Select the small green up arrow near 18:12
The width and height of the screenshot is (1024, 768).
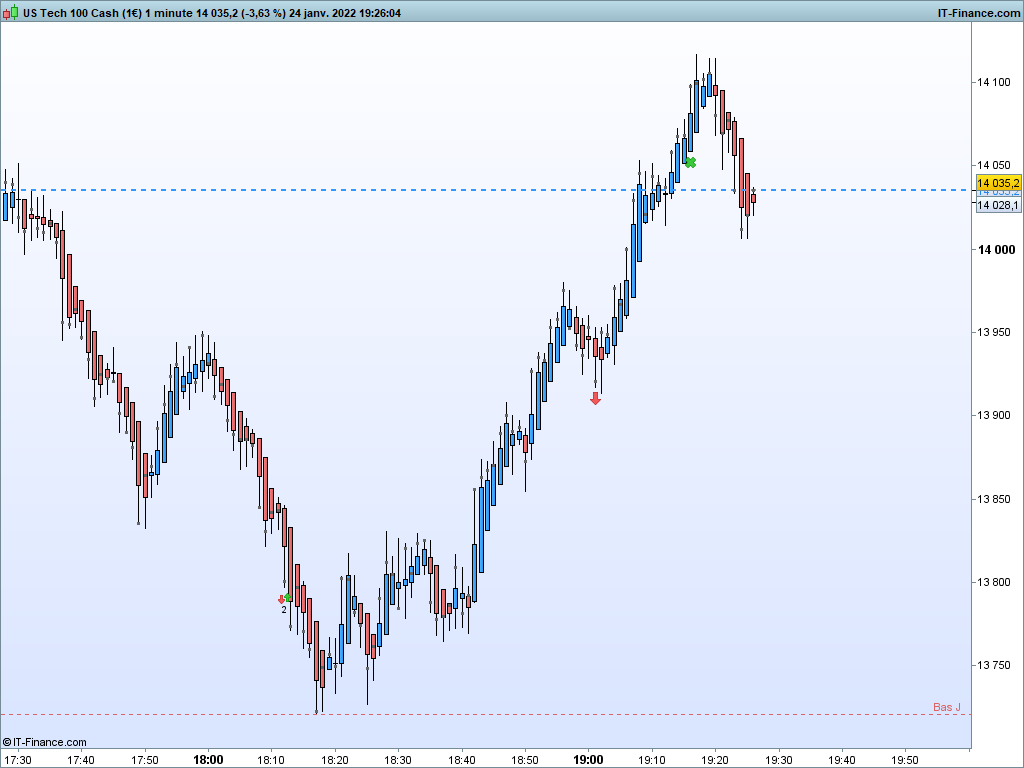288,598
